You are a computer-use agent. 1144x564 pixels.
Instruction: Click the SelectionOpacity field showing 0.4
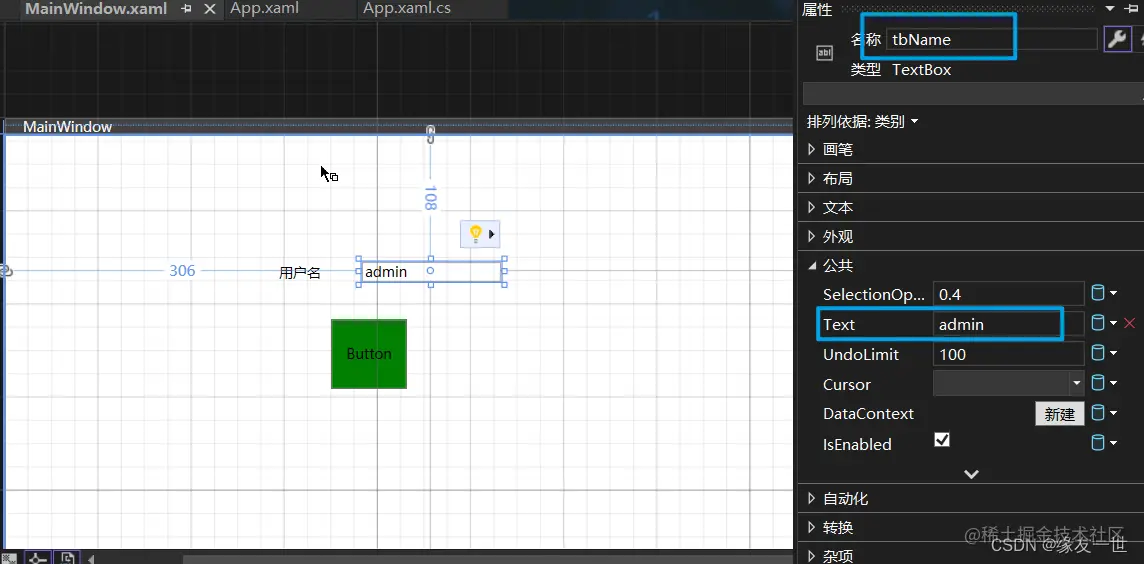point(1008,294)
